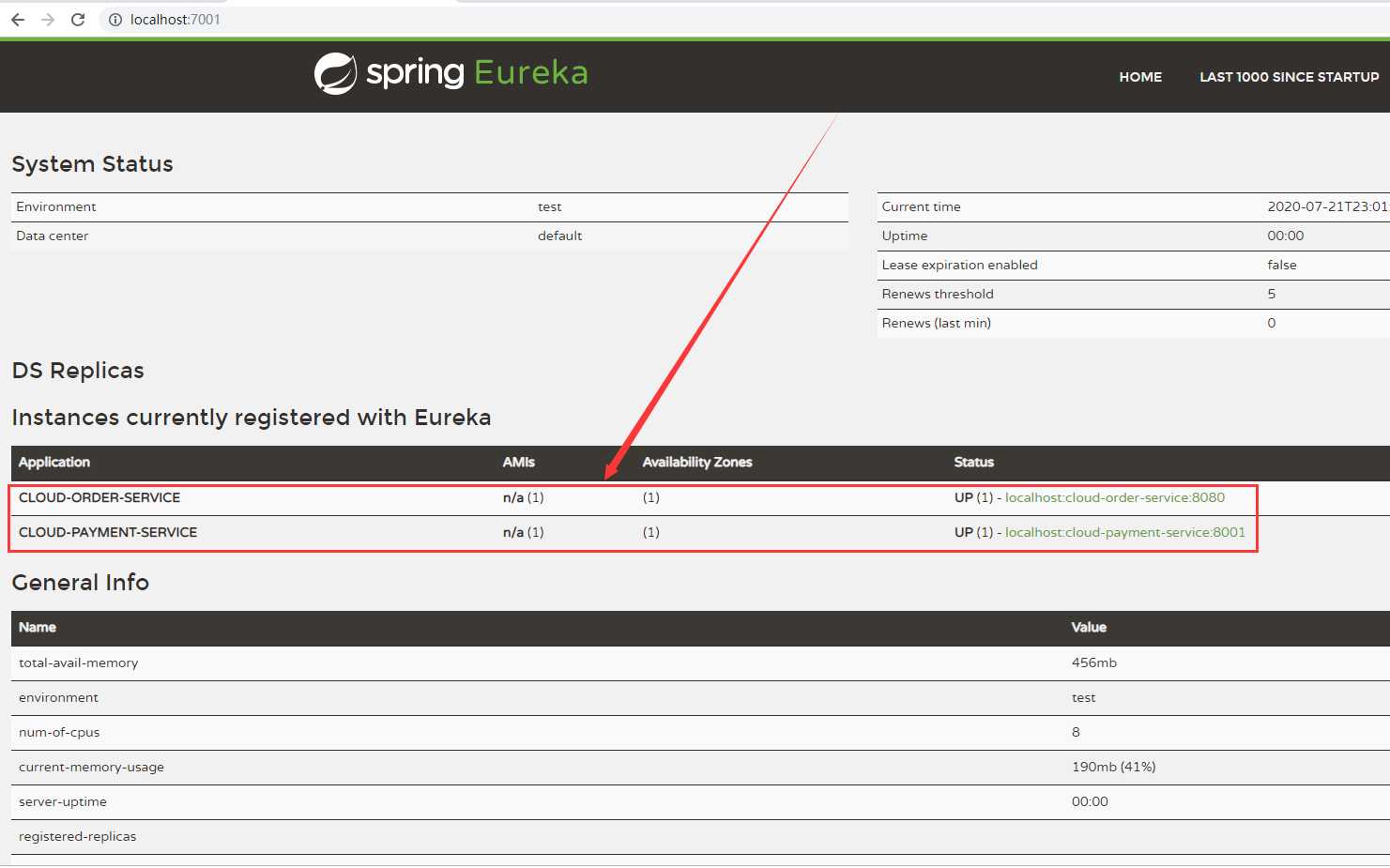Click the Status column header
The image size is (1390, 868).
click(x=974, y=462)
